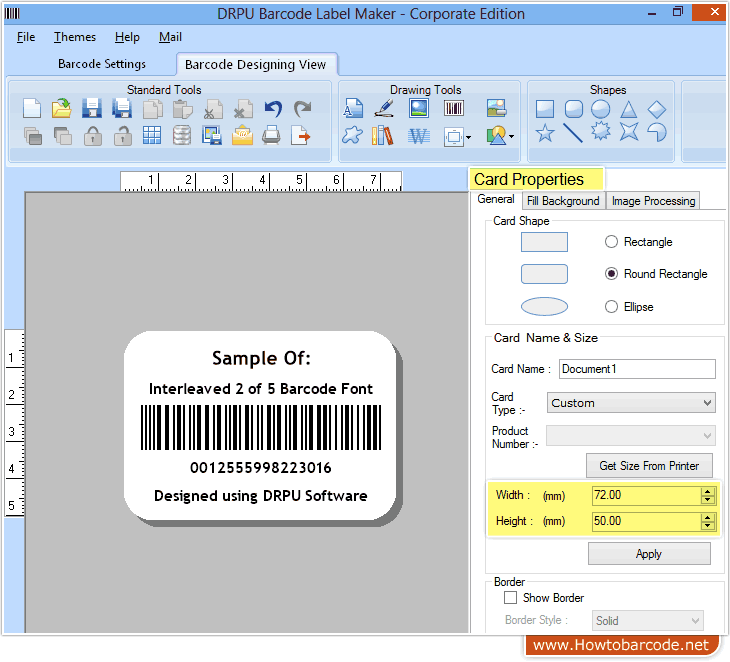Click the export document arrow icon
The image size is (730, 662).
pyautogui.click(x=301, y=135)
